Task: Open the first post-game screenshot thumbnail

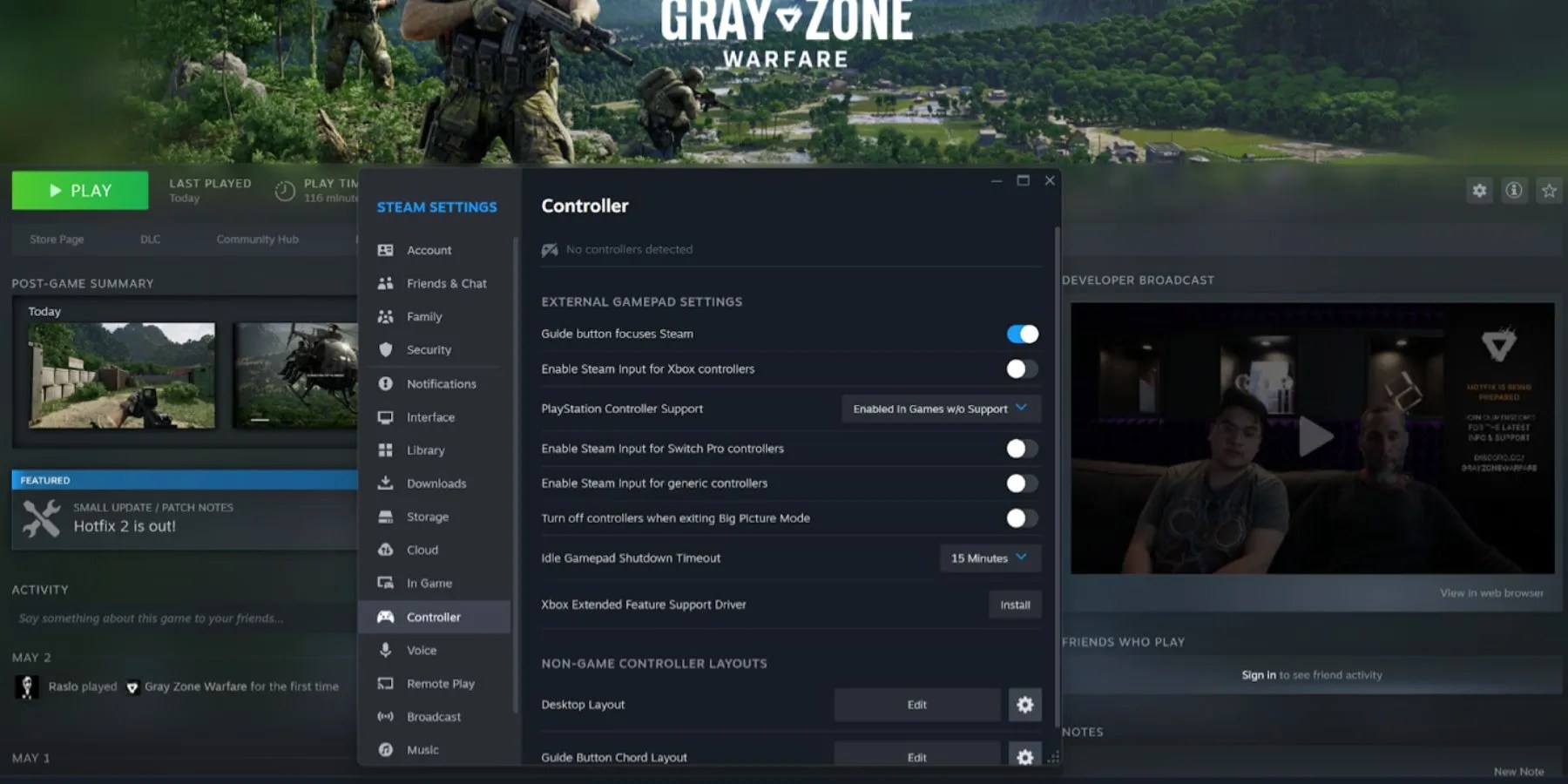Action: tap(122, 375)
